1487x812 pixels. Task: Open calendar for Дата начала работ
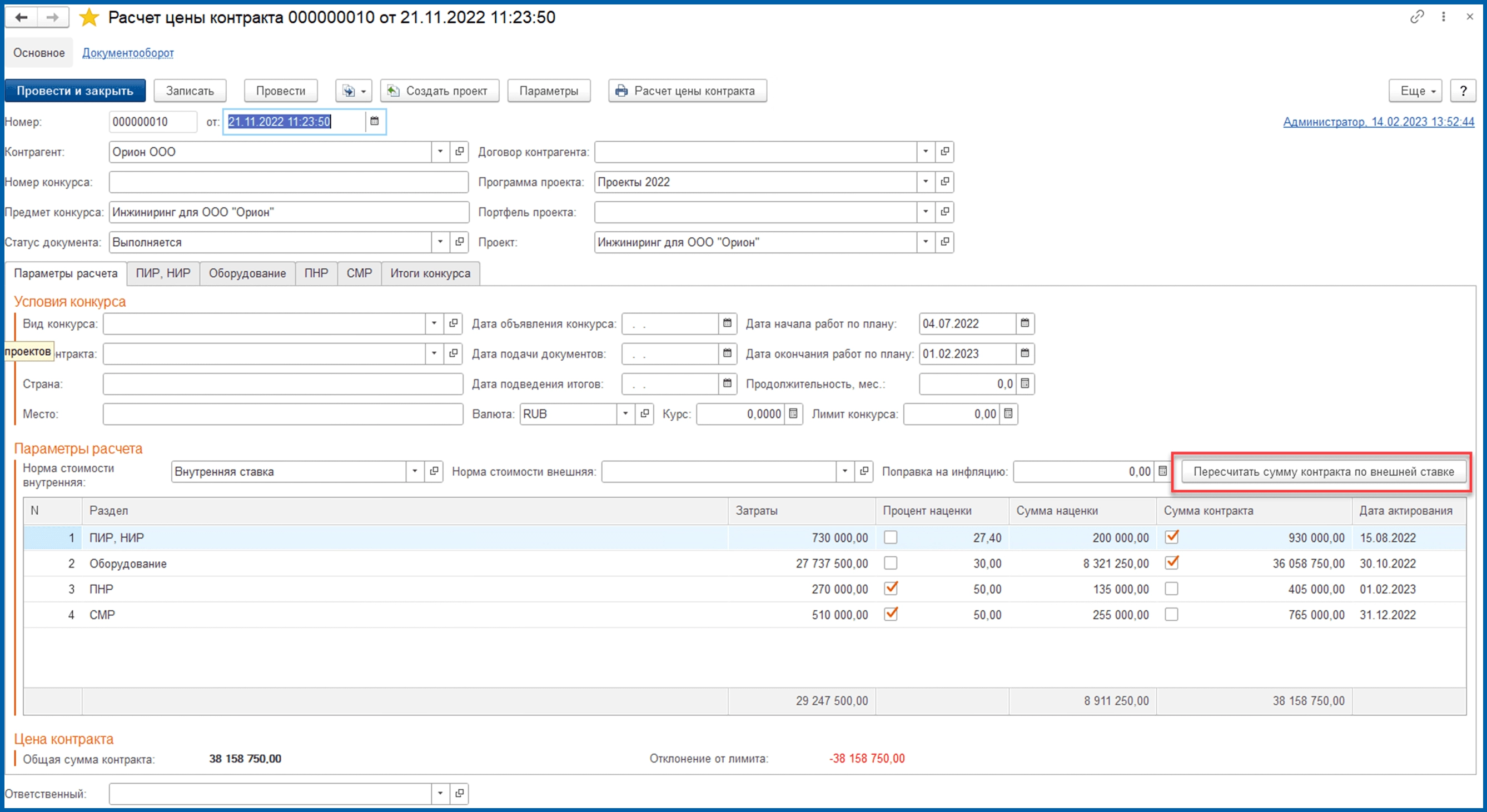point(1025,323)
